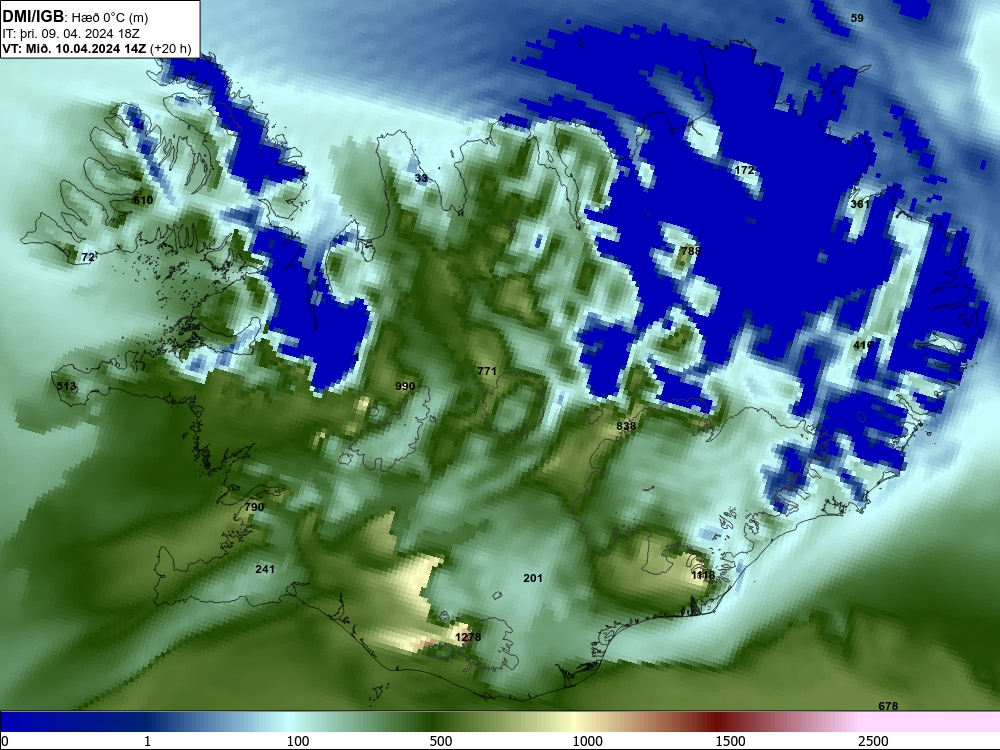Screen dimensions: 1000x750
Task: Click the map value 838
Action: (626, 426)
